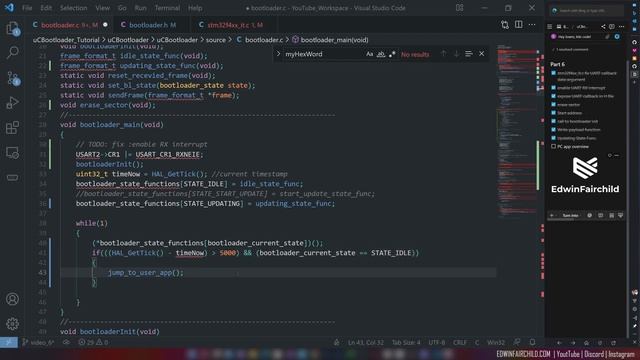Click the feedback icon in status bar
This screenshot has width=640, height=360.
(517, 342)
